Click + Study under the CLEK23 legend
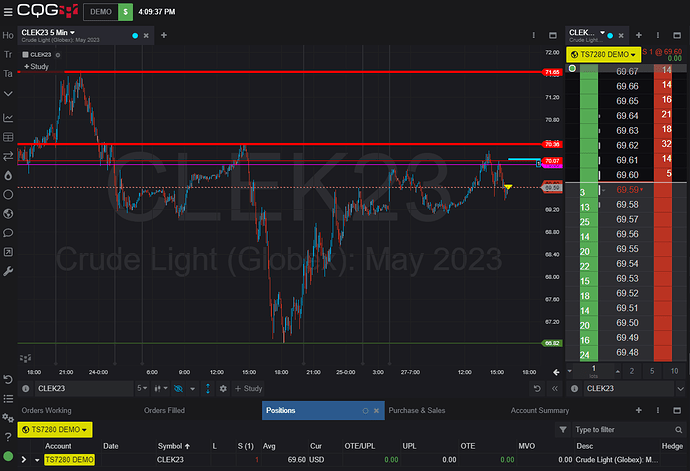 click(36, 66)
